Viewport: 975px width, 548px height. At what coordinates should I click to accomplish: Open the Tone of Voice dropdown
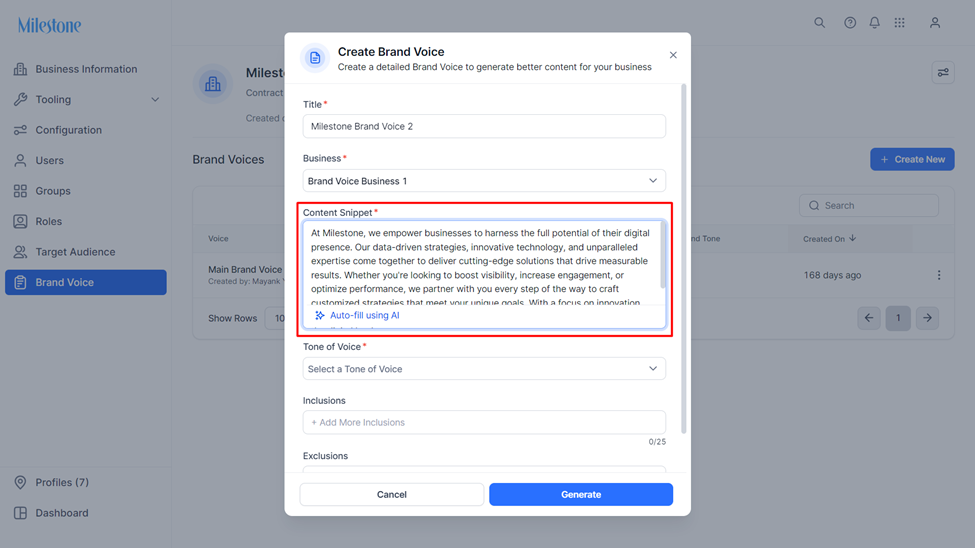484,369
